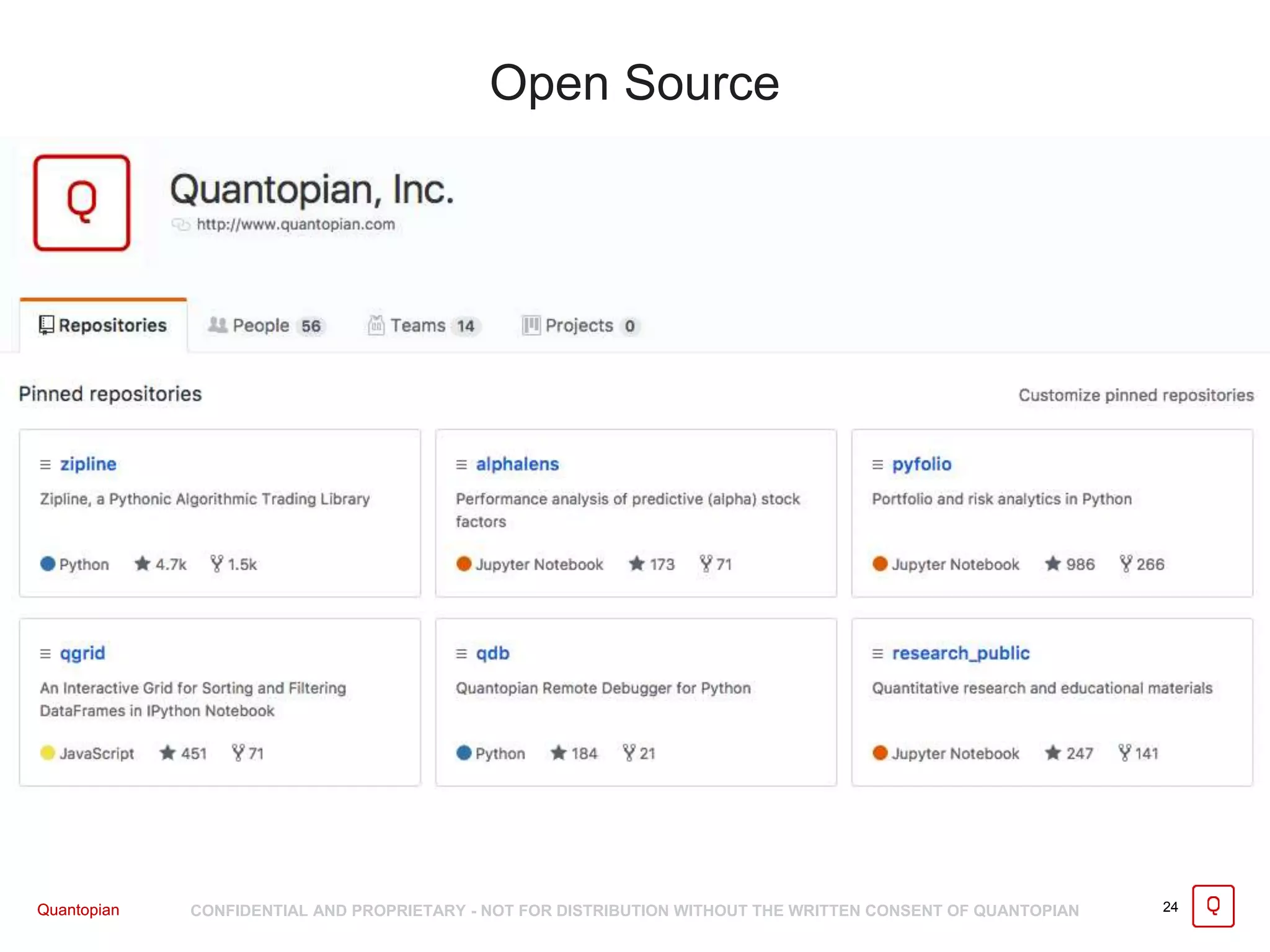This screenshot has width=1270, height=952.
Task: Grab the qgrid card reorder handle
Action: coord(45,653)
